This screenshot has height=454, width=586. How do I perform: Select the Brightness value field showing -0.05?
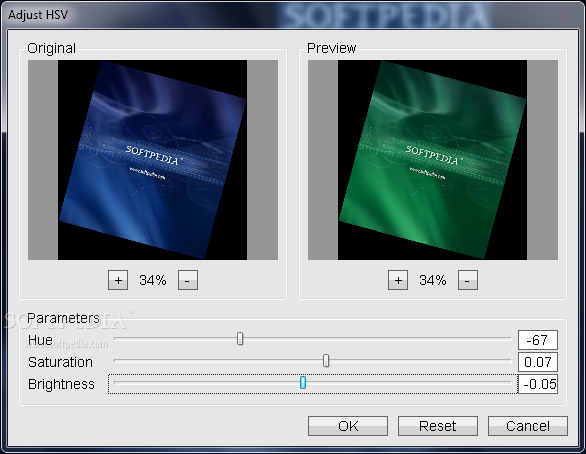[538, 384]
